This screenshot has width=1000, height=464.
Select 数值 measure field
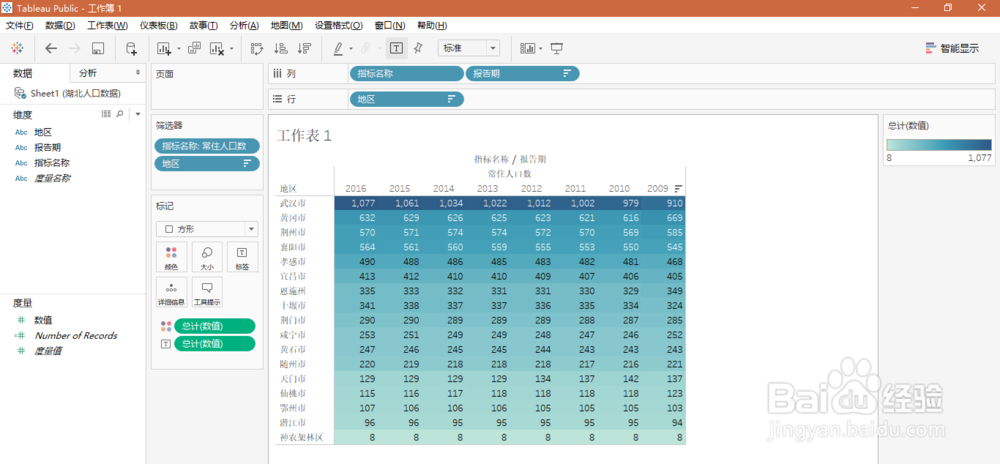[43, 320]
